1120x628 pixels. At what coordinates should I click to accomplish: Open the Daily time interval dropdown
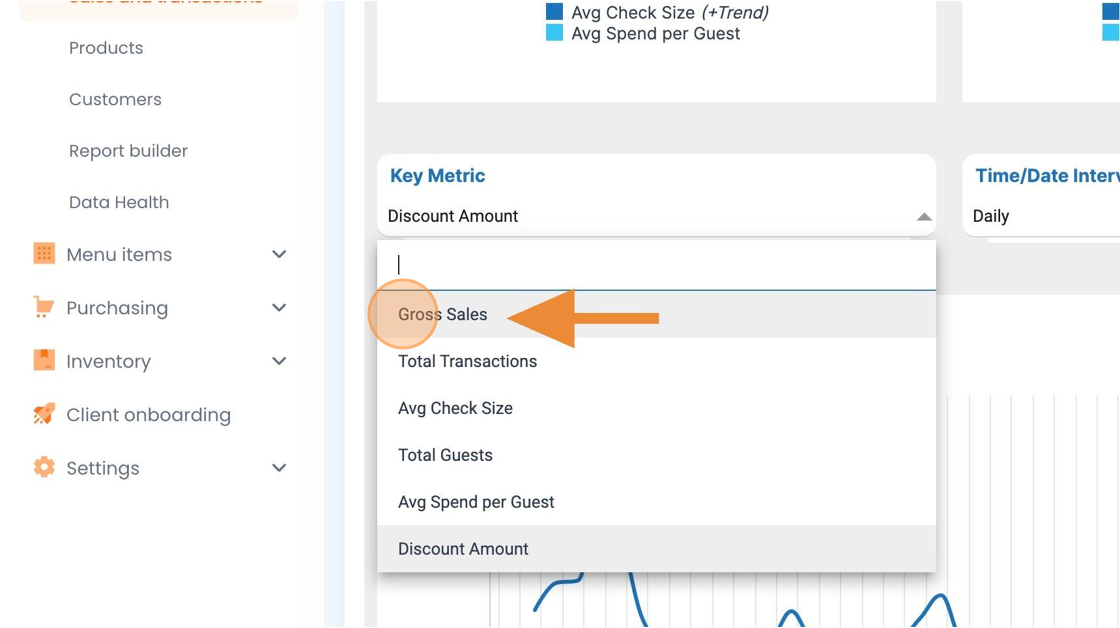point(1041,216)
